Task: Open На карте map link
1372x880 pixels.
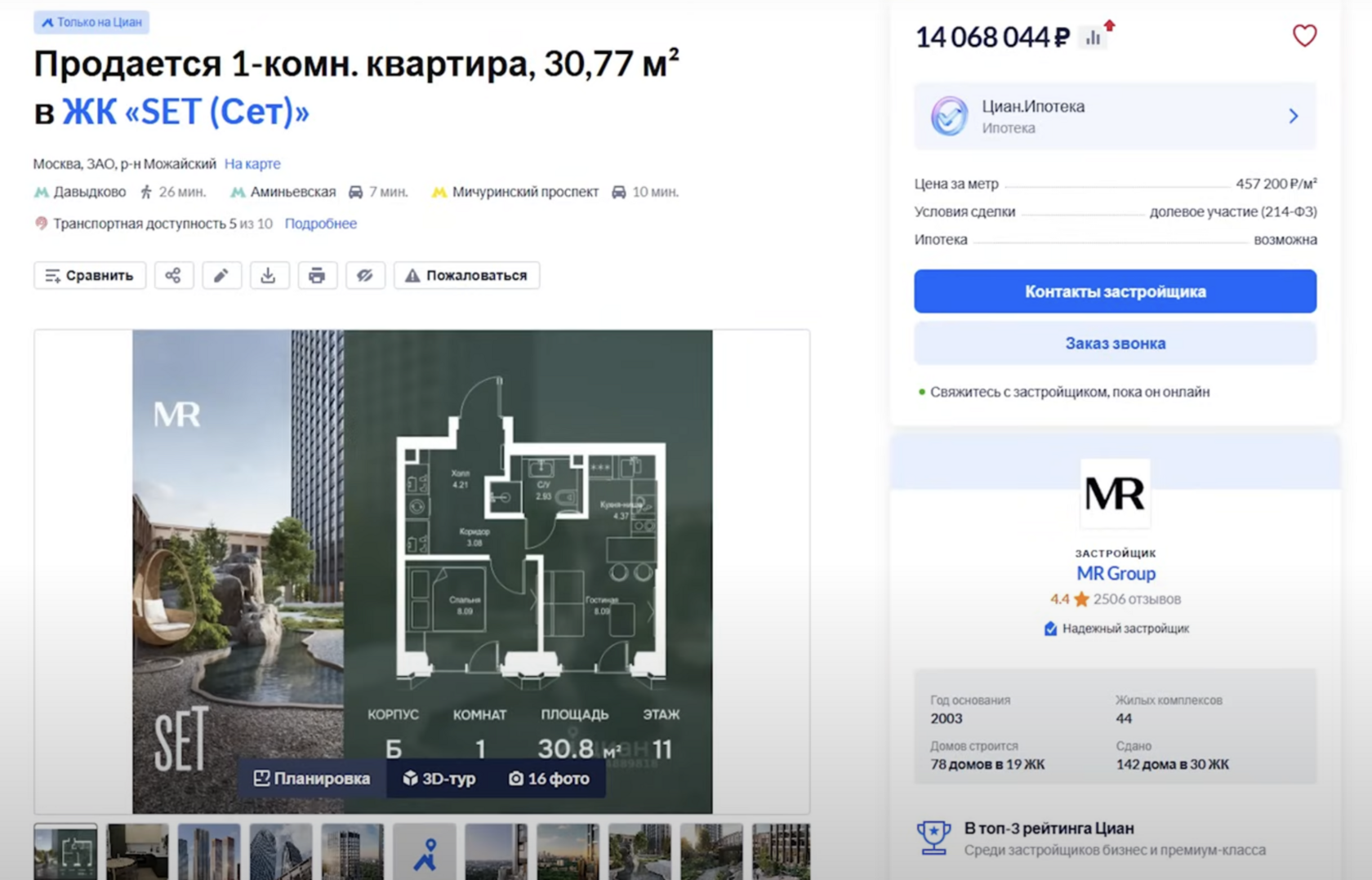Action: point(252,163)
